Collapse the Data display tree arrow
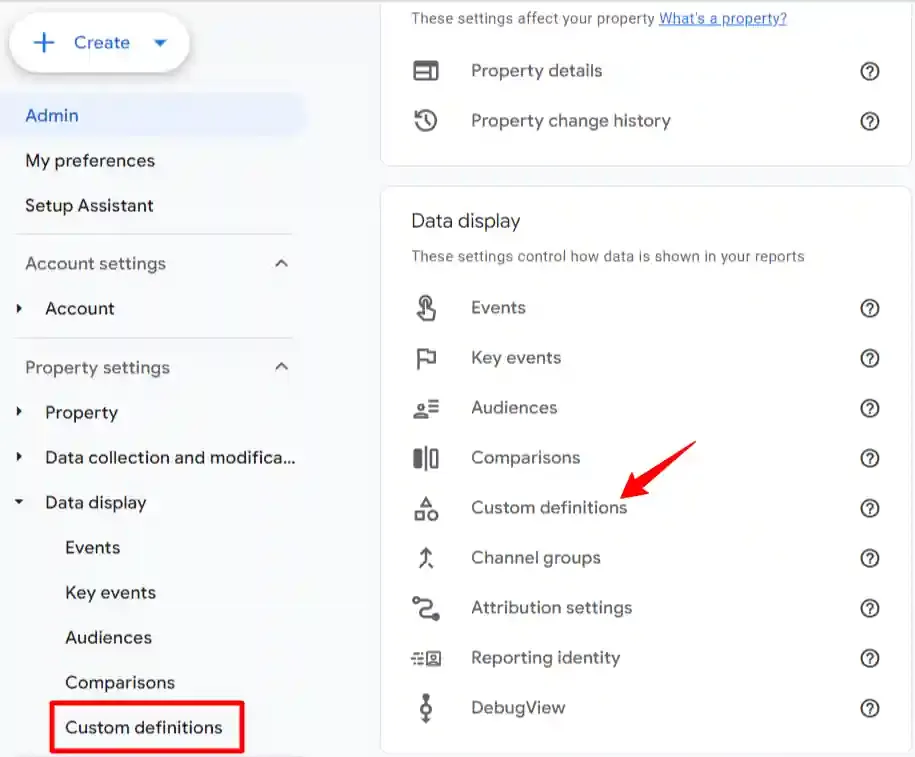Screen dimensions: 915x757 point(19,501)
